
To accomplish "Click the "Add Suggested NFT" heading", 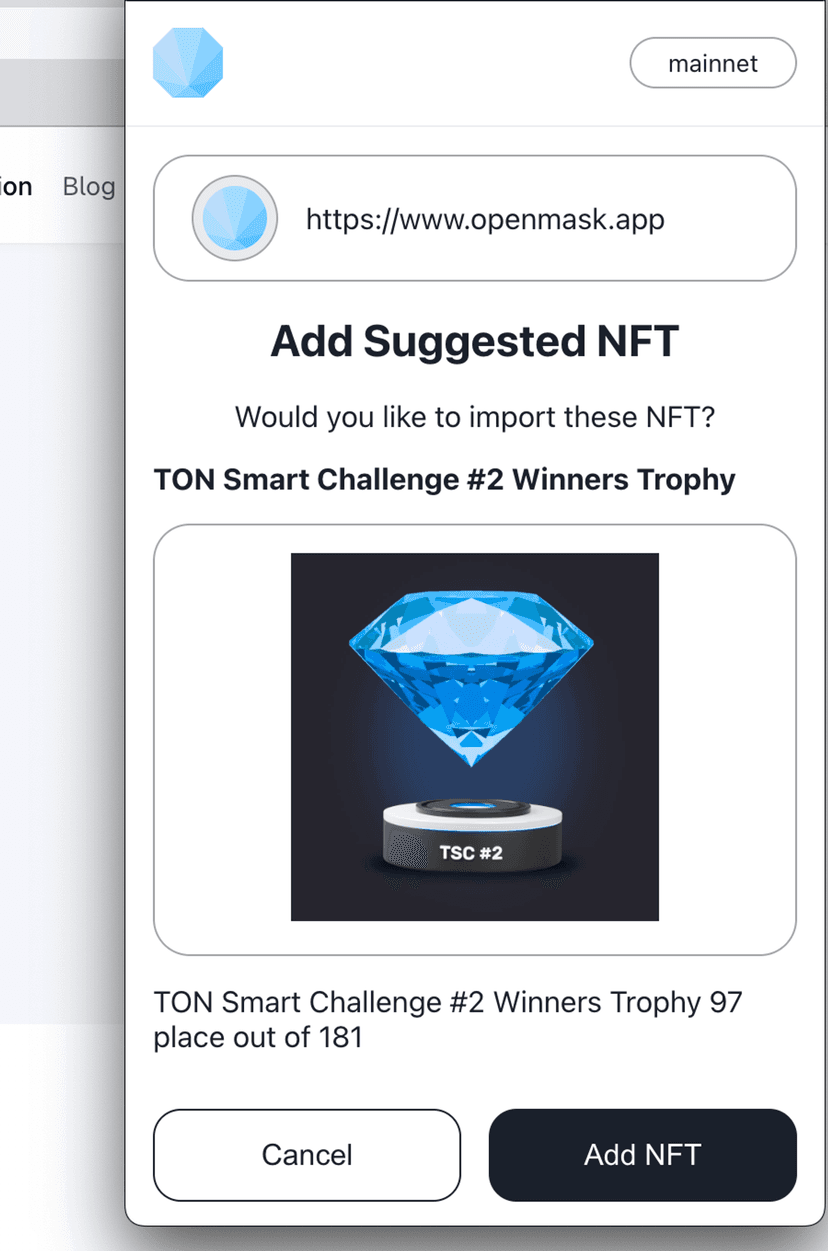I will coord(474,342).
